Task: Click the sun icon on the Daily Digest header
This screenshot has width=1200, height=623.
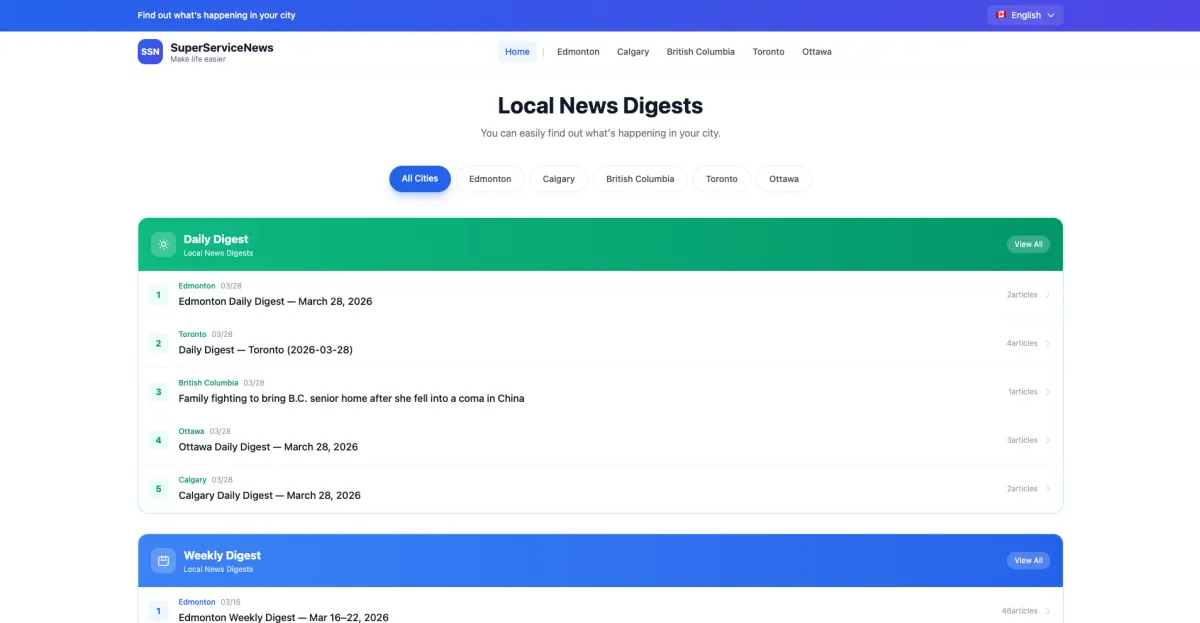Action: 163,244
